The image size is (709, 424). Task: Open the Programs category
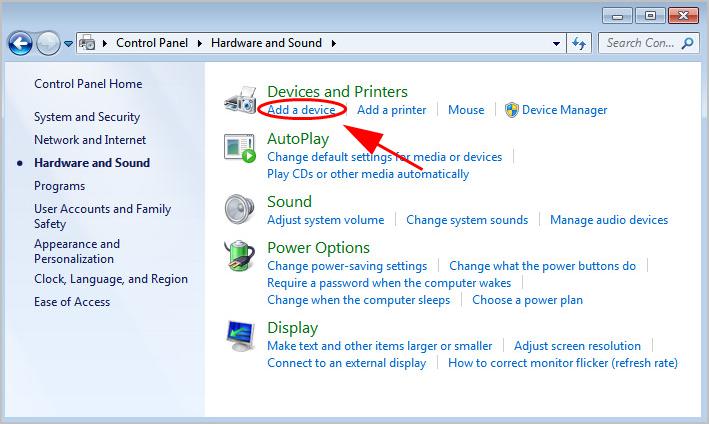coord(59,186)
